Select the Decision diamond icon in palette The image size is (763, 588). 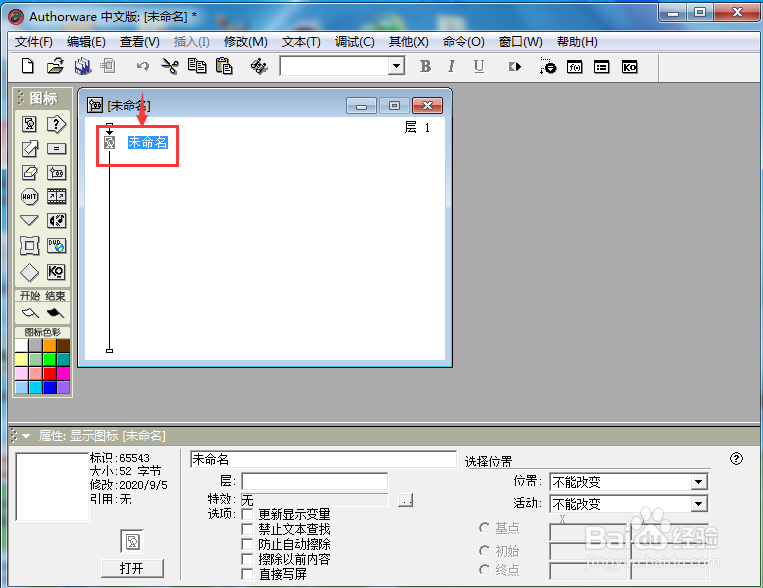pos(29,273)
